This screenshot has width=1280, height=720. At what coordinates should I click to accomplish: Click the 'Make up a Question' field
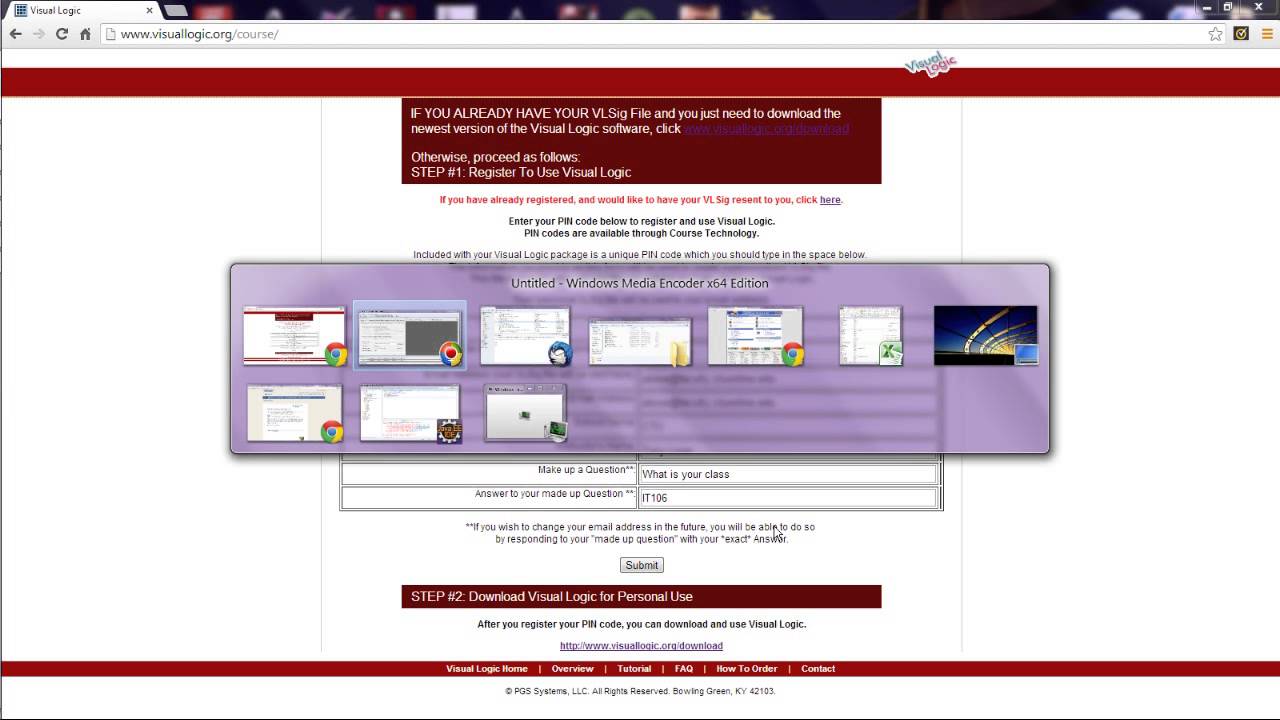coord(788,474)
